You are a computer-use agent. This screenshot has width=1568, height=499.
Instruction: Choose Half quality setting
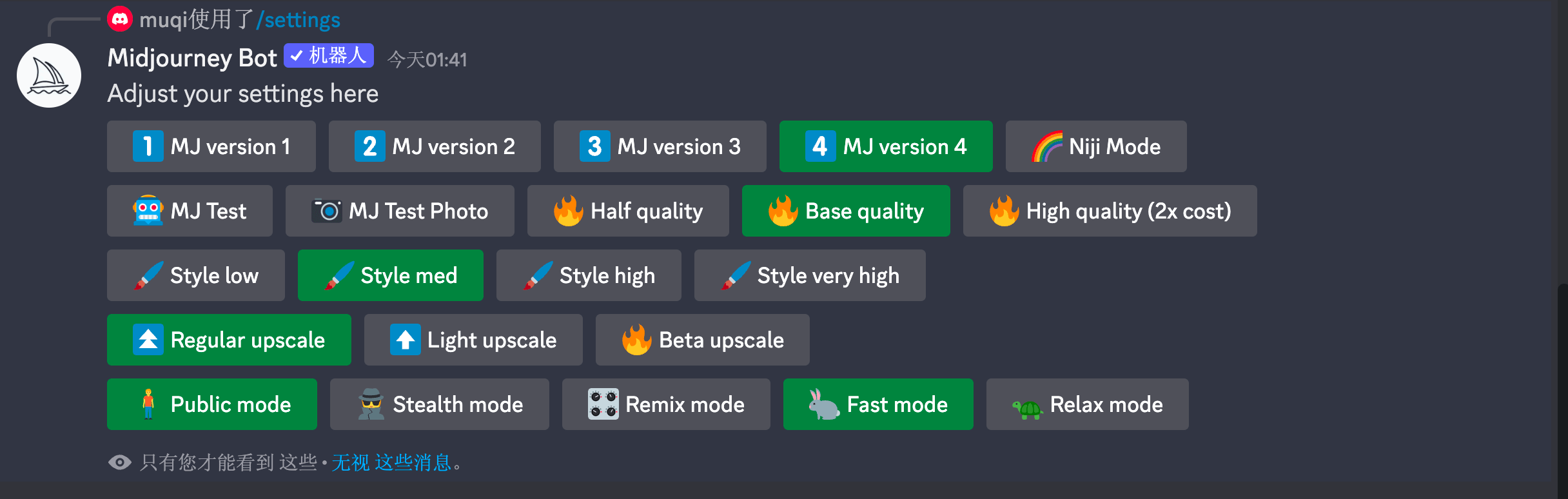628,211
